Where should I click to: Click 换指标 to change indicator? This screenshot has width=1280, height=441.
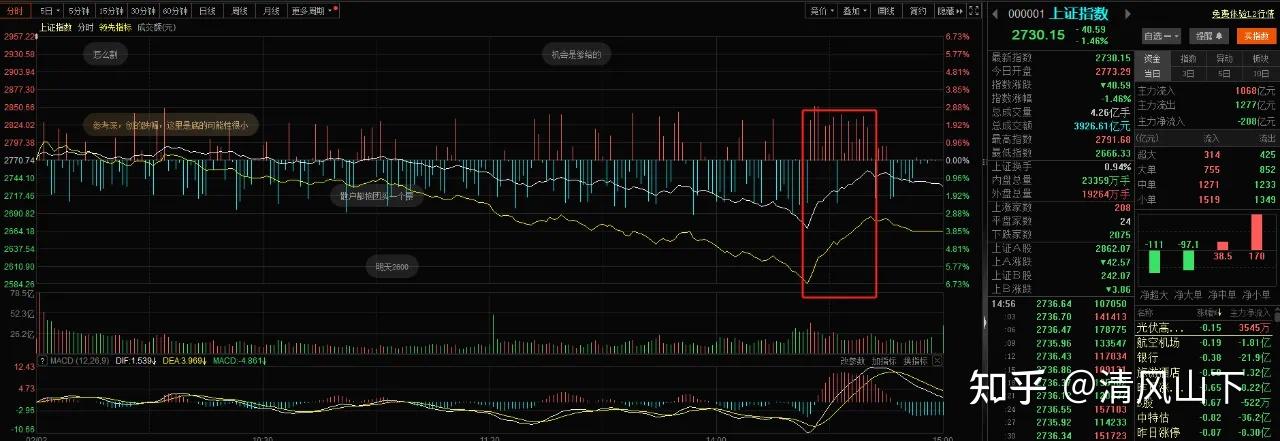click(916, 361)
